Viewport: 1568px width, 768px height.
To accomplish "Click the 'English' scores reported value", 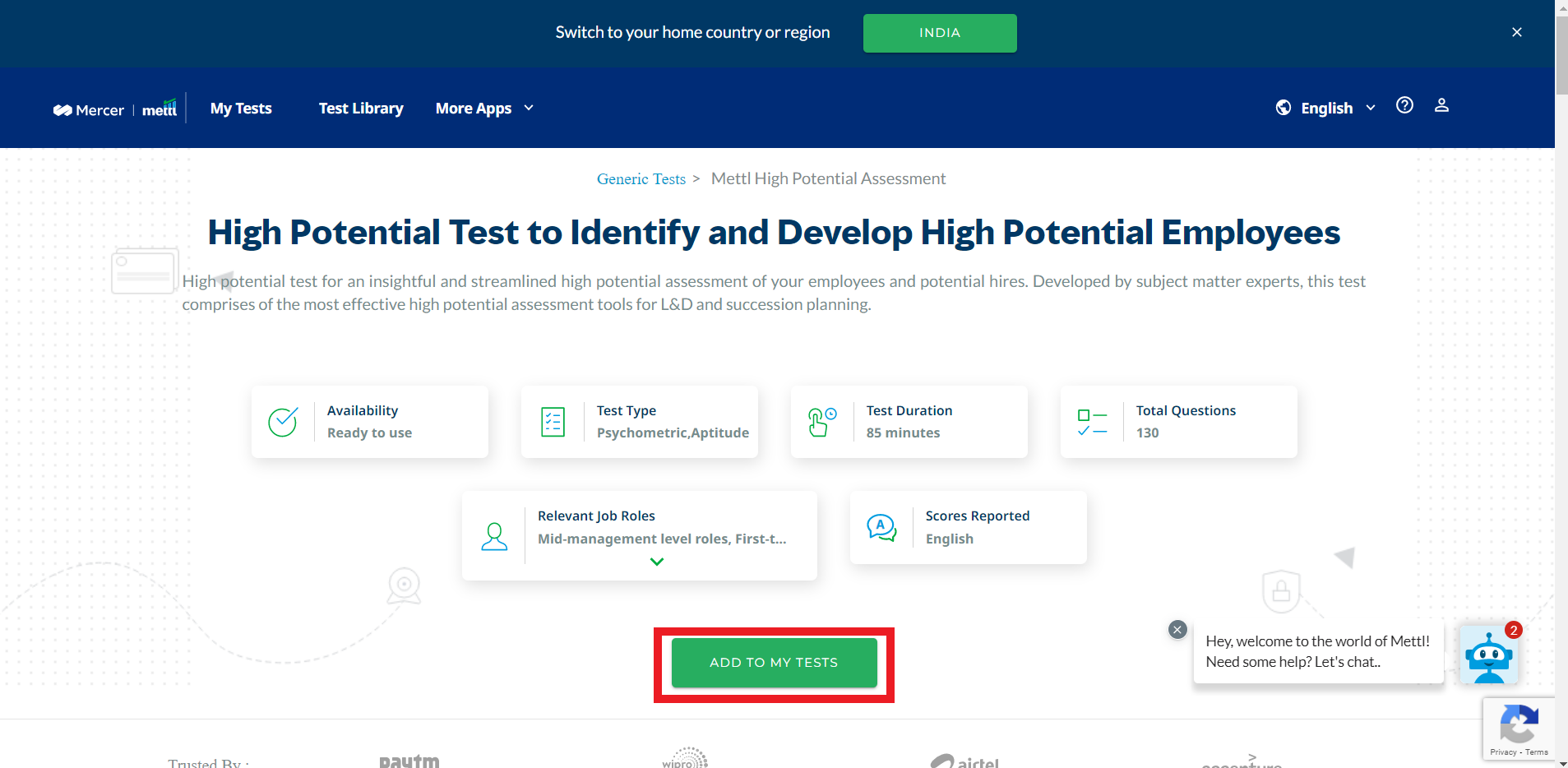I will 950,539.
